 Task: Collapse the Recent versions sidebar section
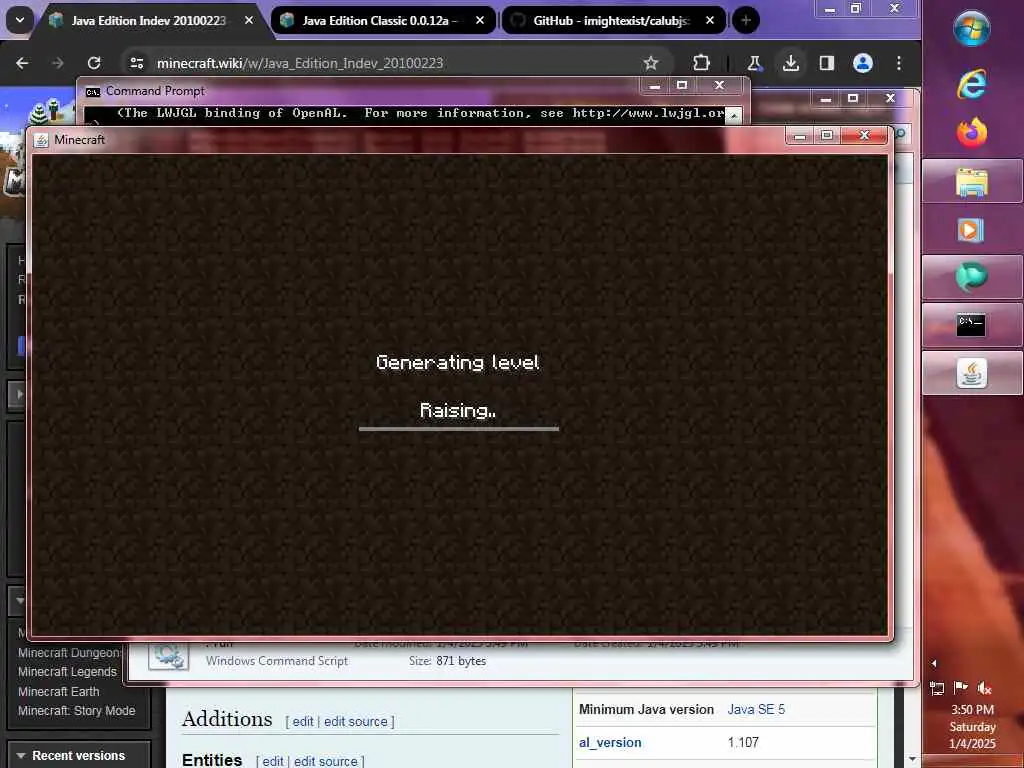[78, 756]
